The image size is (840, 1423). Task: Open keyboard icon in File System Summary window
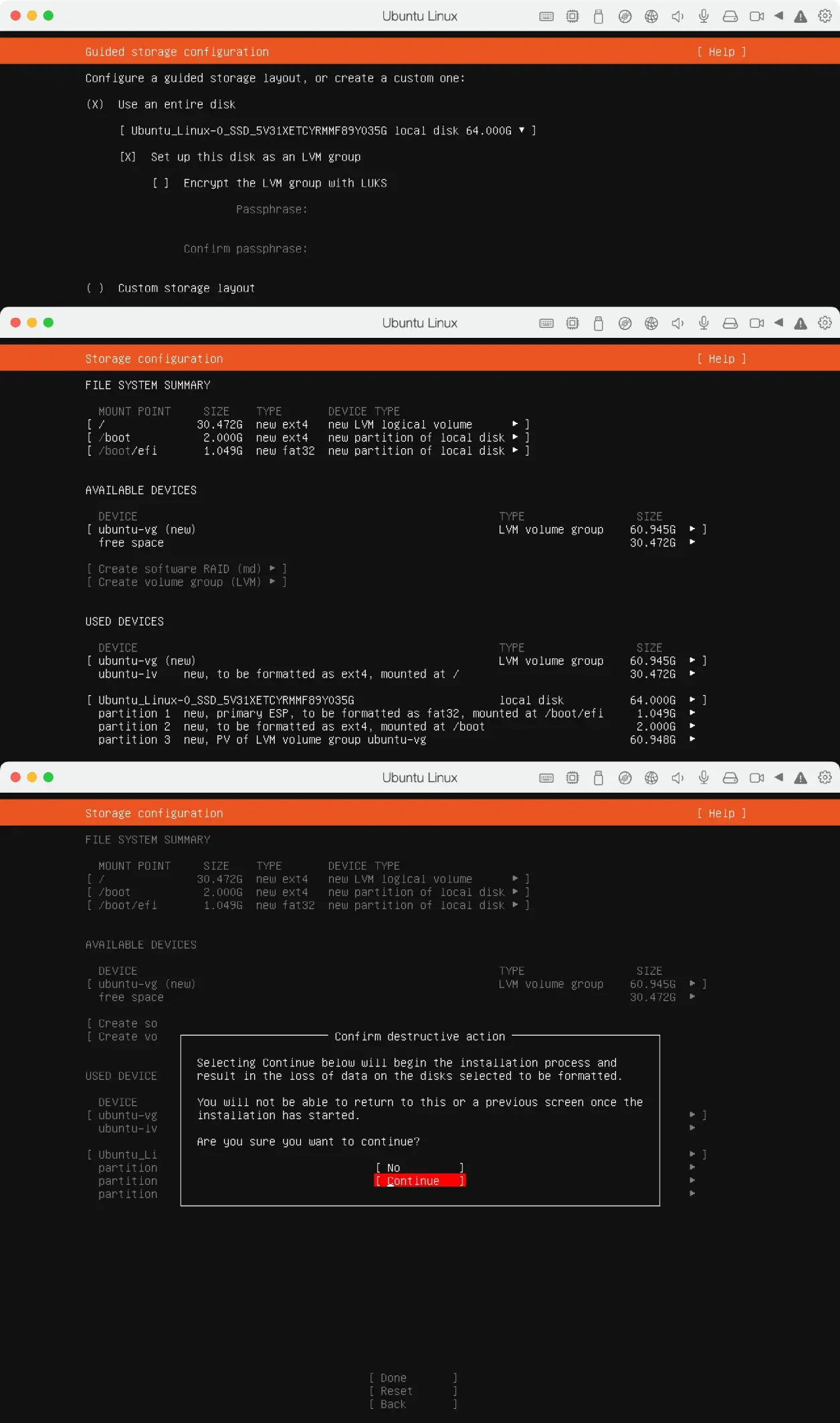tap(546, 323)
